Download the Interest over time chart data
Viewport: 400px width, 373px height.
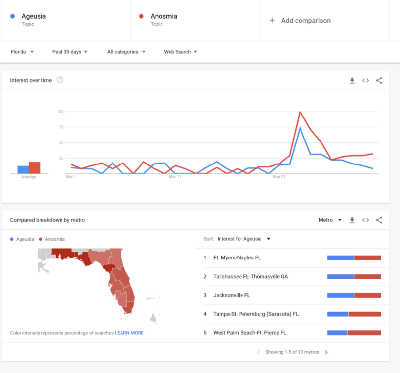(352, 81)
